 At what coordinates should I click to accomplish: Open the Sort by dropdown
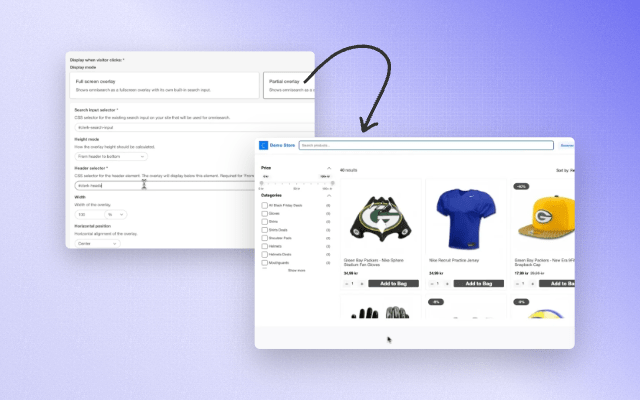tap(565, 170)
